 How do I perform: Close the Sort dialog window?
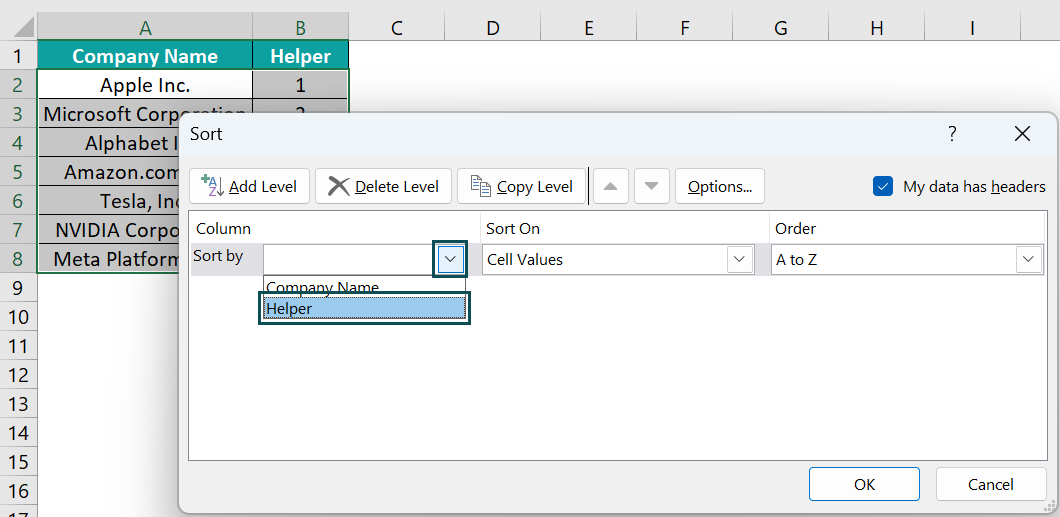point(1022,134)
